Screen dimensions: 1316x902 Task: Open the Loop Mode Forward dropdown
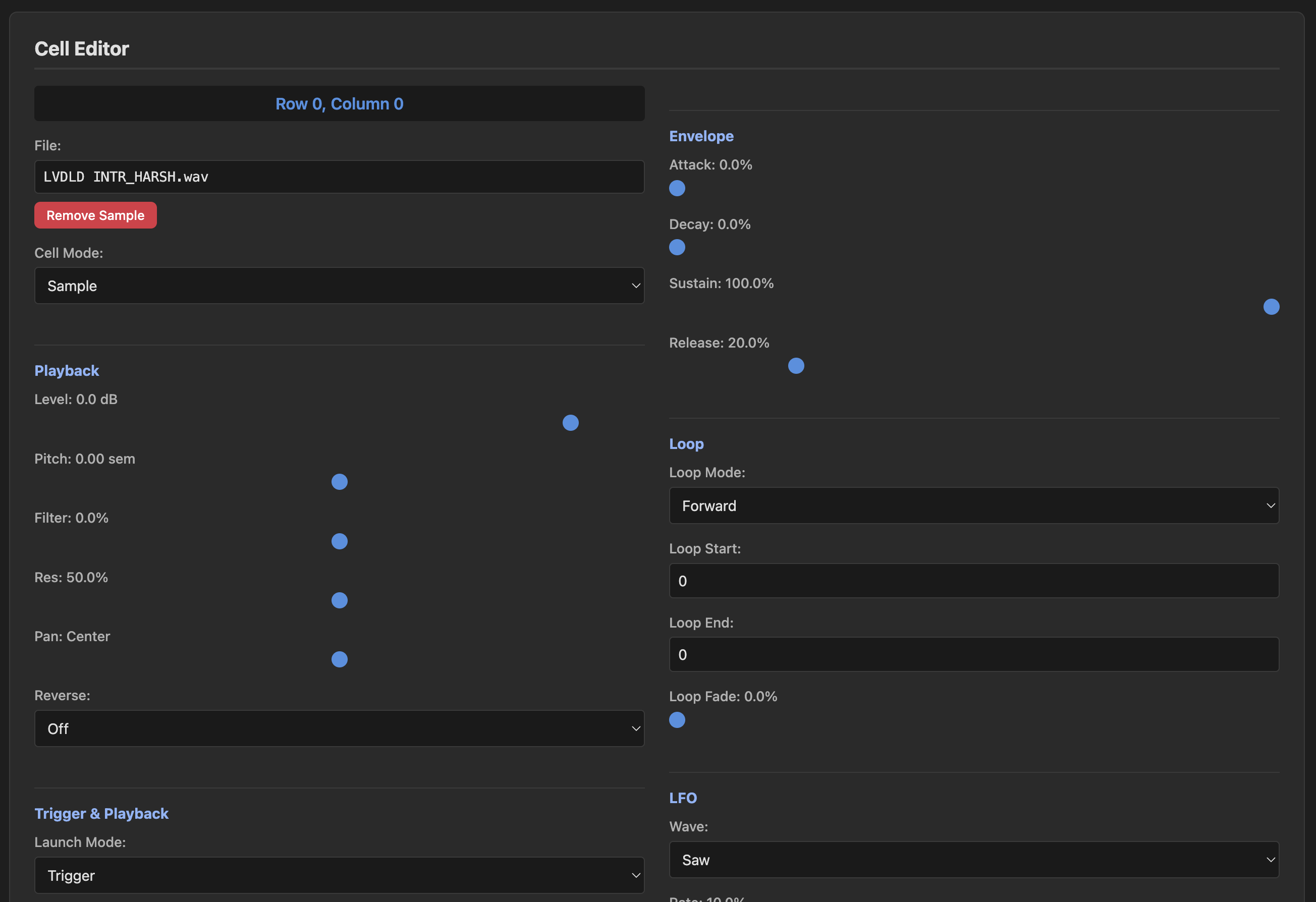coord(973,505)
